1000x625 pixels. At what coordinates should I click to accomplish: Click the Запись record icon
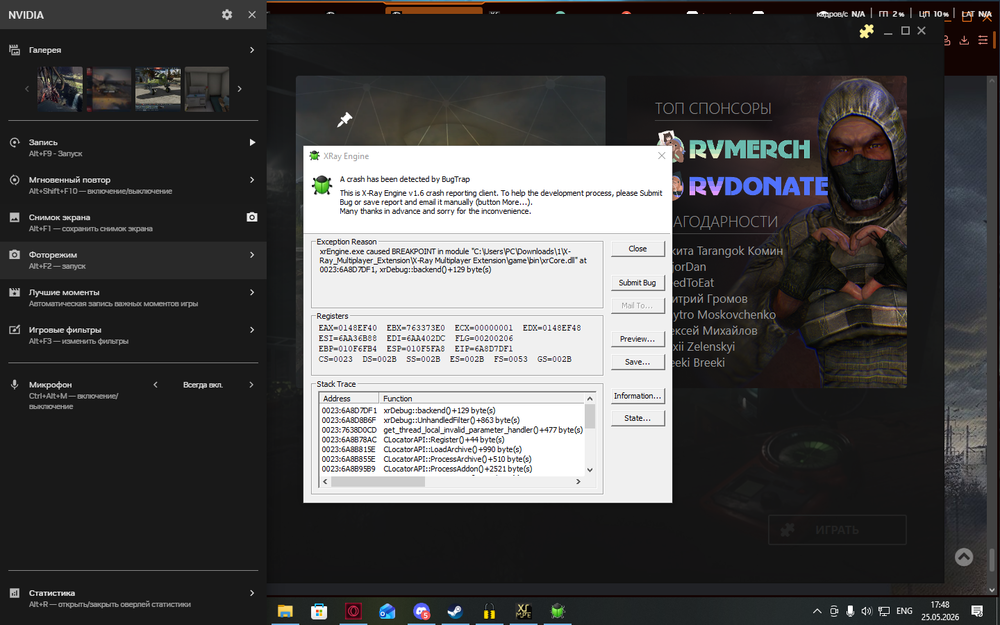coord(14,142)
